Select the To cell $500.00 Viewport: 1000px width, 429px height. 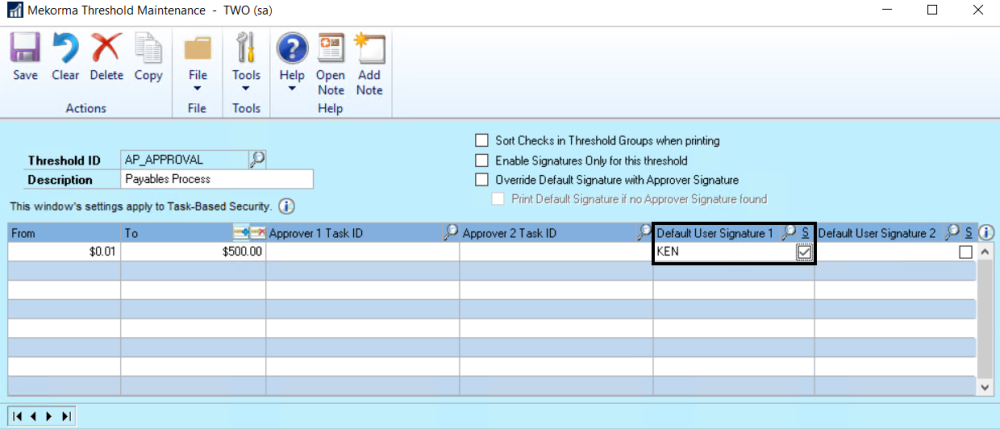193,252
